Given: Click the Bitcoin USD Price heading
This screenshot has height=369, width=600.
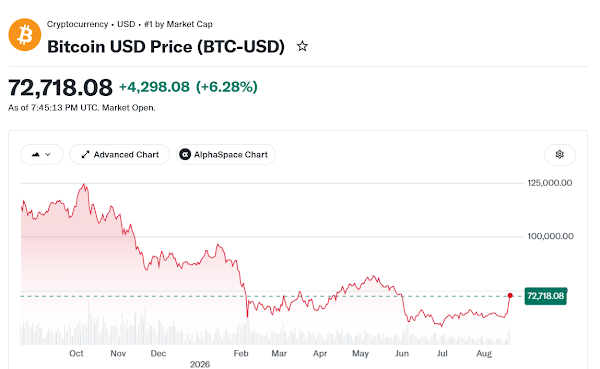Looking at the screenshot, I should (x=166, y=47).
